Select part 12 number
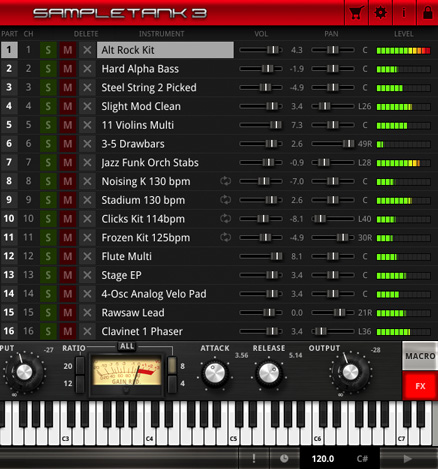This screenshot has height=469, width=438. click(9, 256)
